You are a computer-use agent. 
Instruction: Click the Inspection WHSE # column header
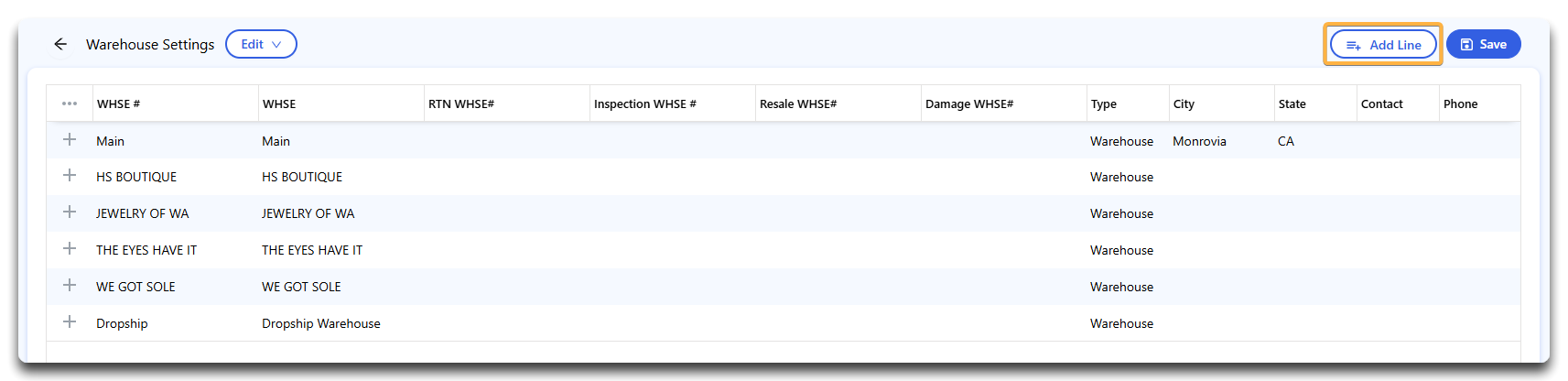pyautogui.click(x=645, y=103)
